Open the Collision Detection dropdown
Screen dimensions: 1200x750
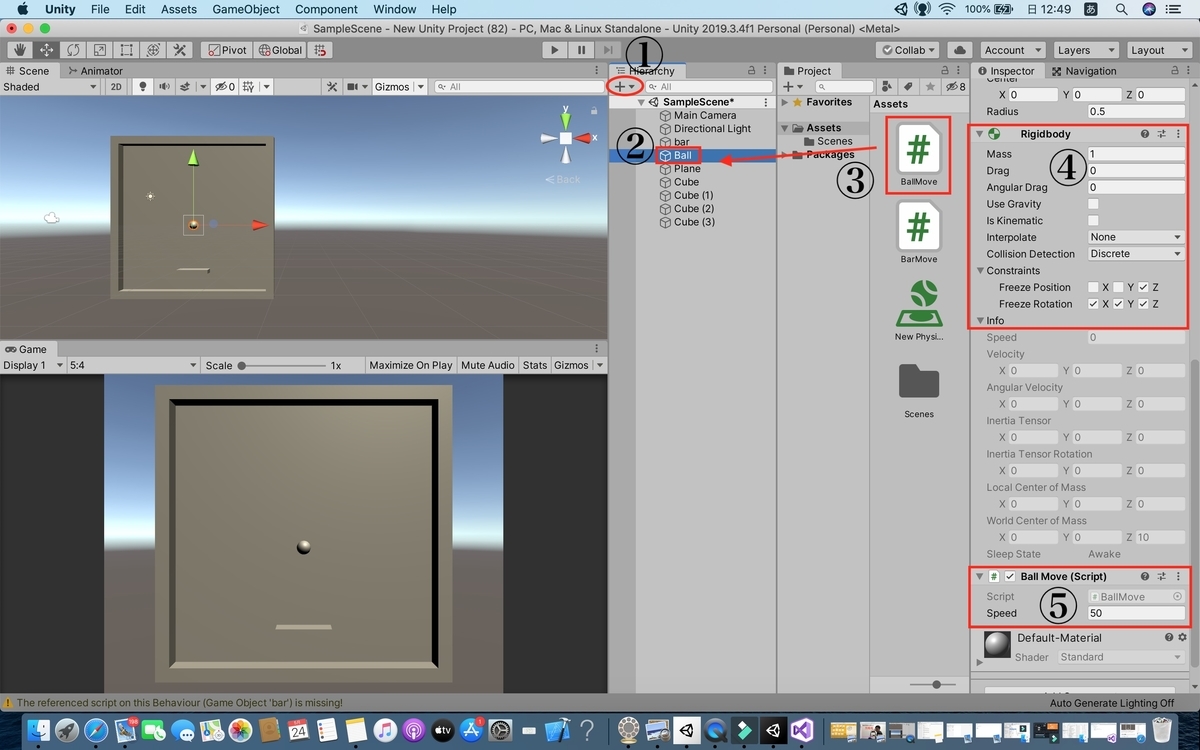[x=1136, y=254]
